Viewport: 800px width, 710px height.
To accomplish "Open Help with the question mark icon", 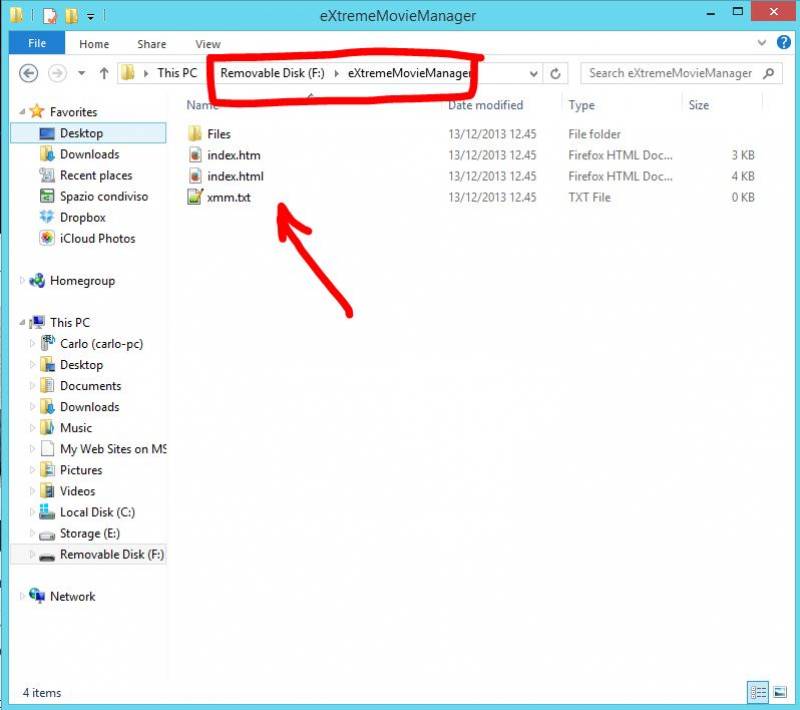I will pos(784,42).
